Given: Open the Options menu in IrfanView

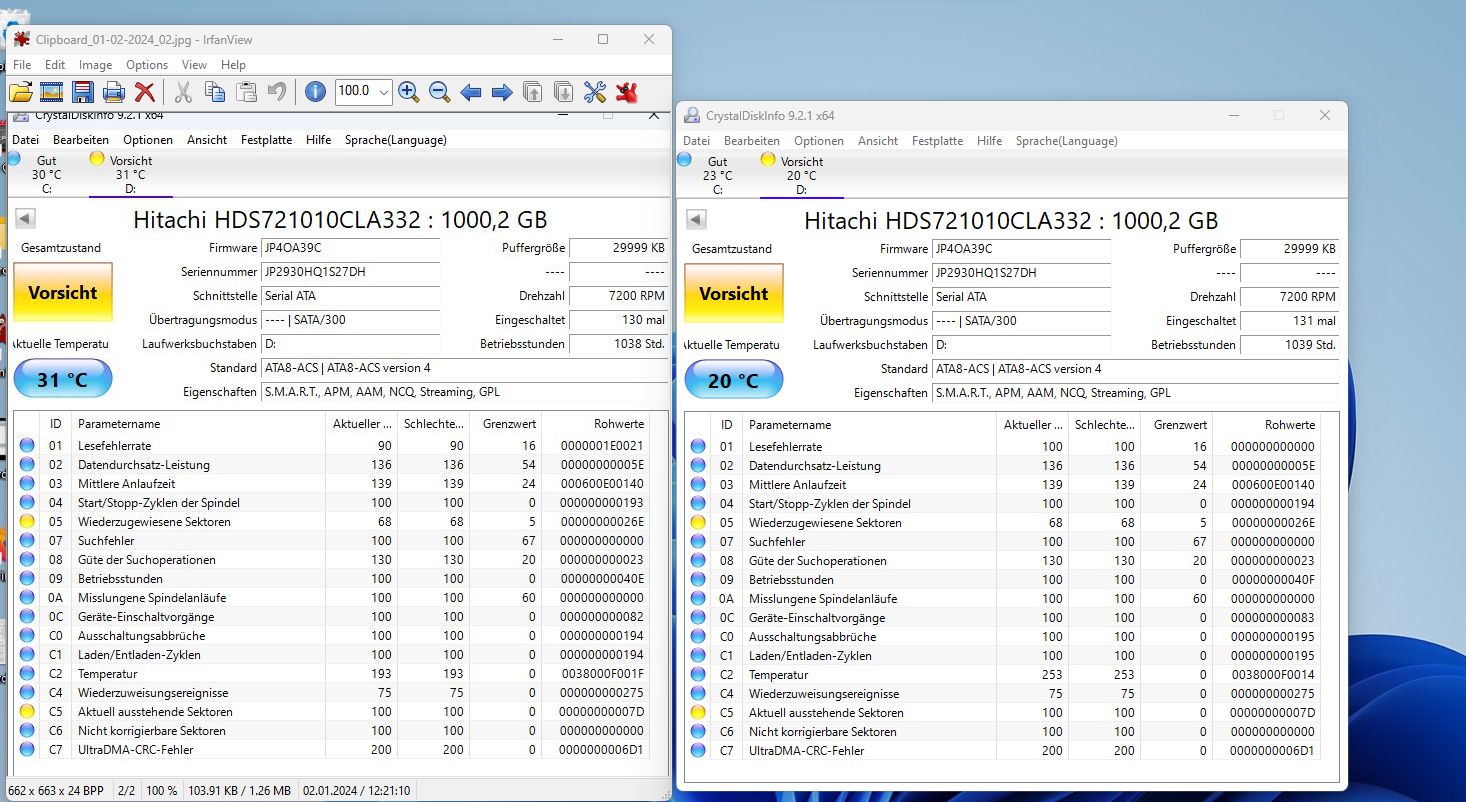Looking at the screenshot, I should click(147, 65).
